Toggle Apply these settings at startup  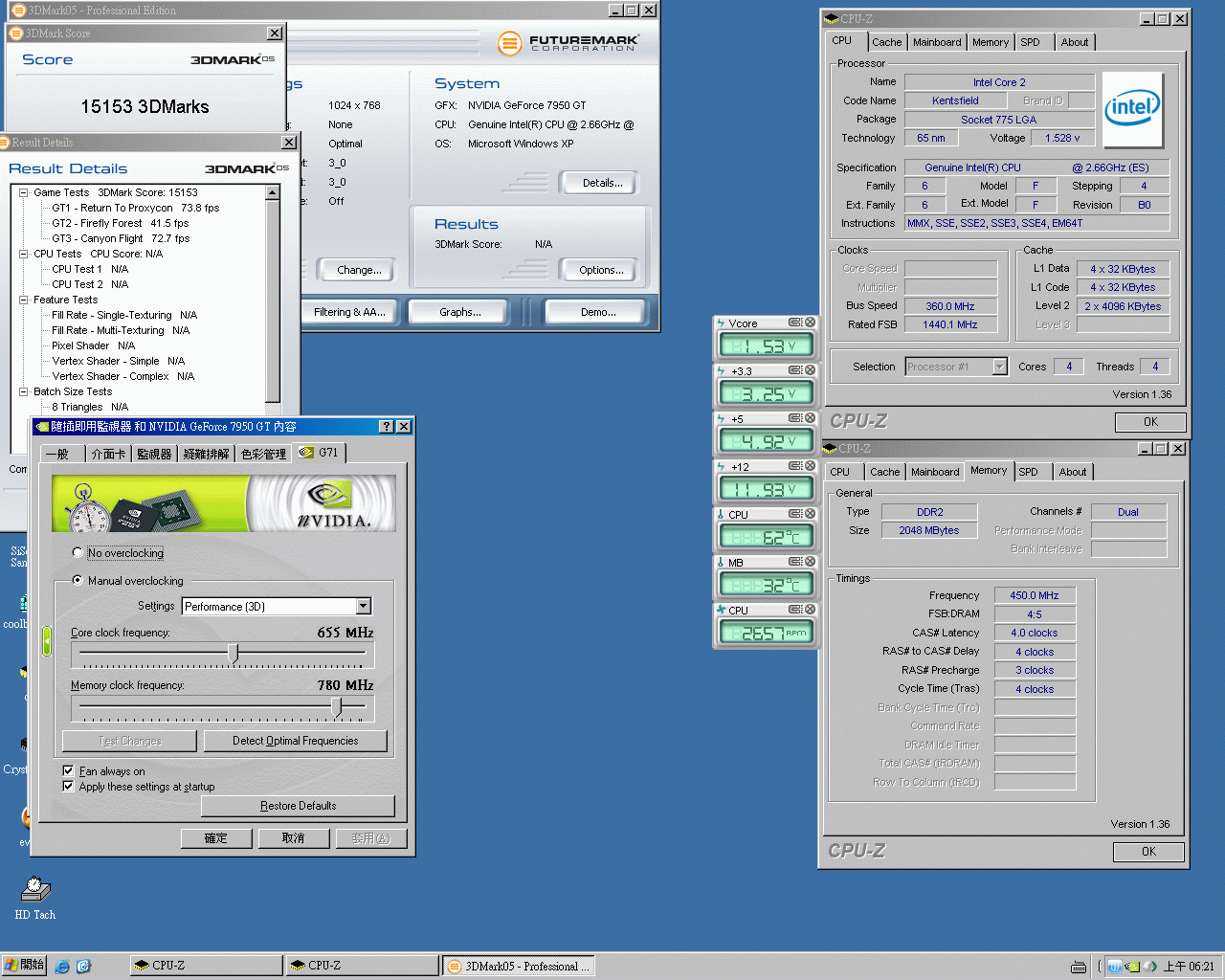(68, 786)
